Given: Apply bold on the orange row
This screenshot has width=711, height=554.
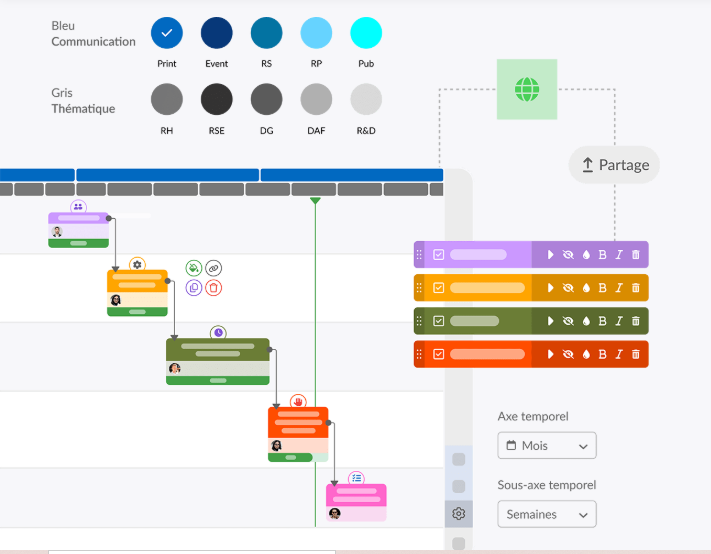Looking at the screenshot, I should [x=602, y=288].
